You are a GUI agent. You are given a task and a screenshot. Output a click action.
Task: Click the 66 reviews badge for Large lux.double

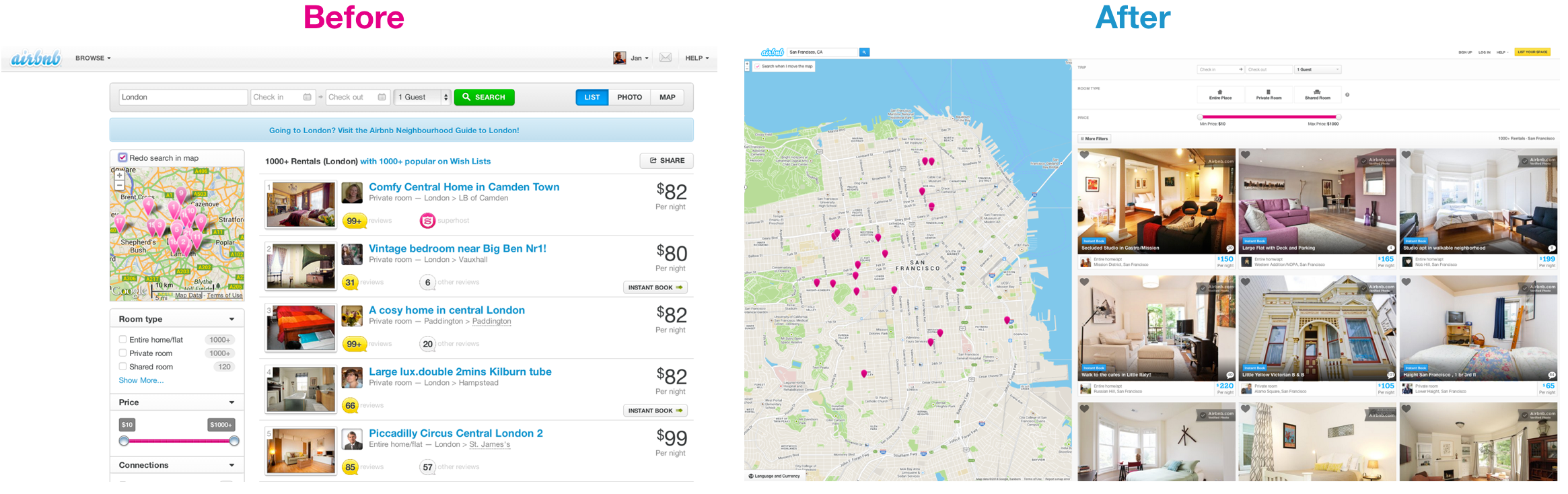350,406
